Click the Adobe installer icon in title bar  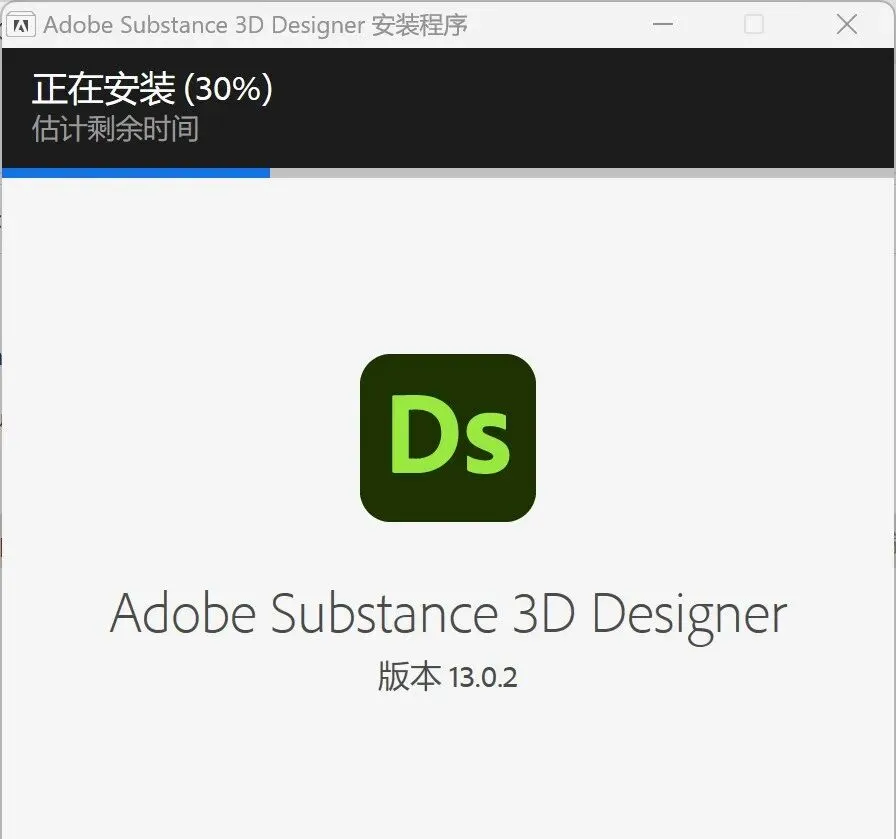[x=21, y=25]
